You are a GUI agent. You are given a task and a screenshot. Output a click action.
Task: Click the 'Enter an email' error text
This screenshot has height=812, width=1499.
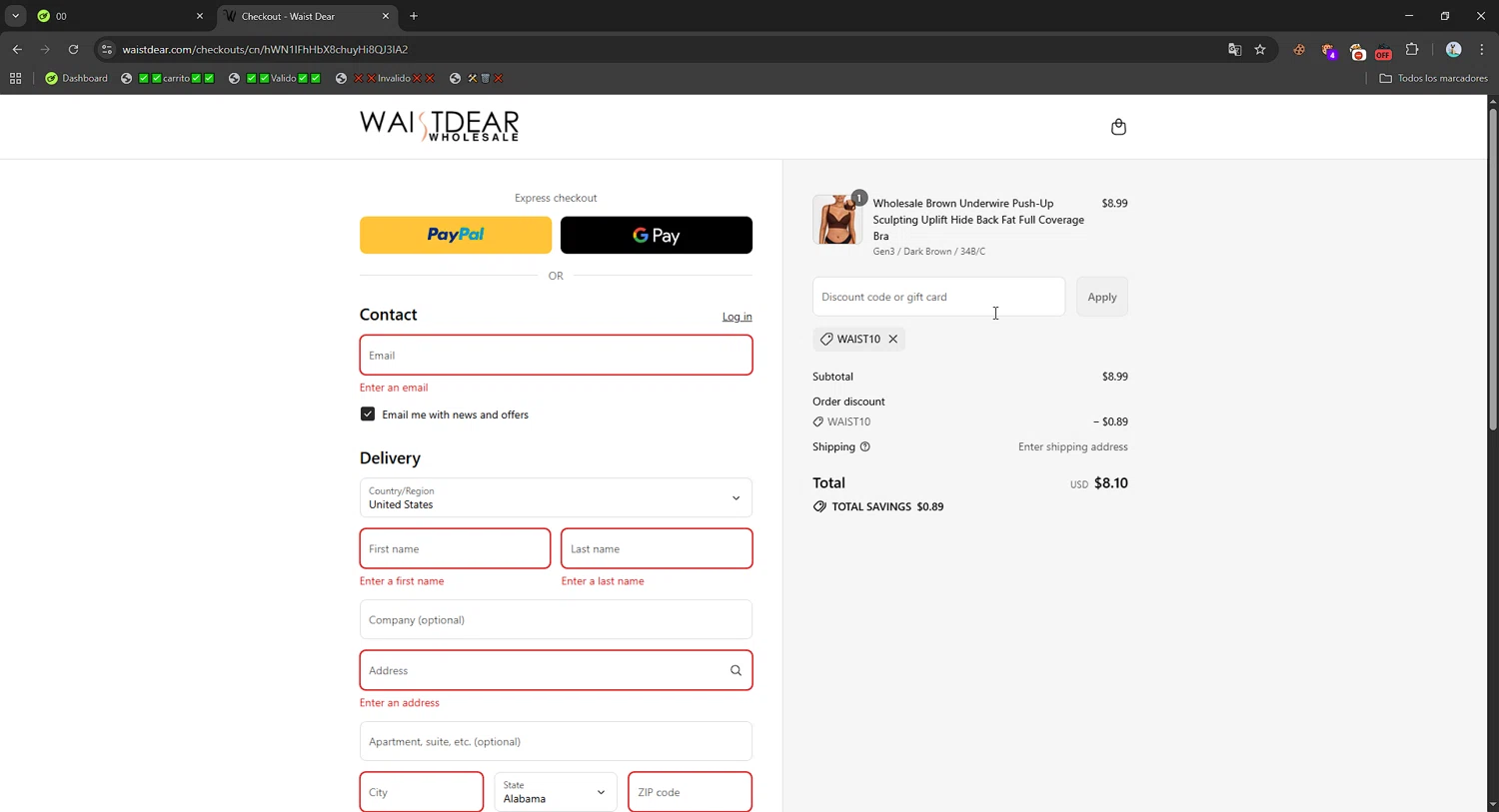tap(394, 388)
